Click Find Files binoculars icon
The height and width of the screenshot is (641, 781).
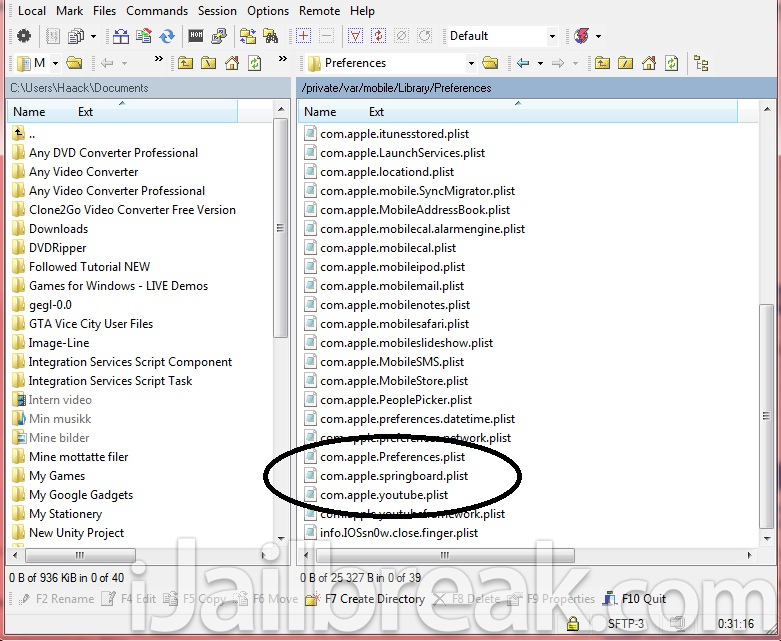click(x=270, y=36)
